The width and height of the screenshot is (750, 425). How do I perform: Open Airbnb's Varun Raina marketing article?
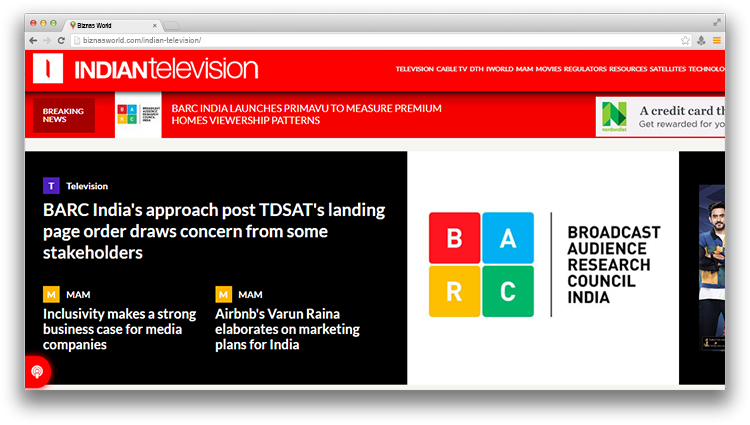(x=287, y=329)
